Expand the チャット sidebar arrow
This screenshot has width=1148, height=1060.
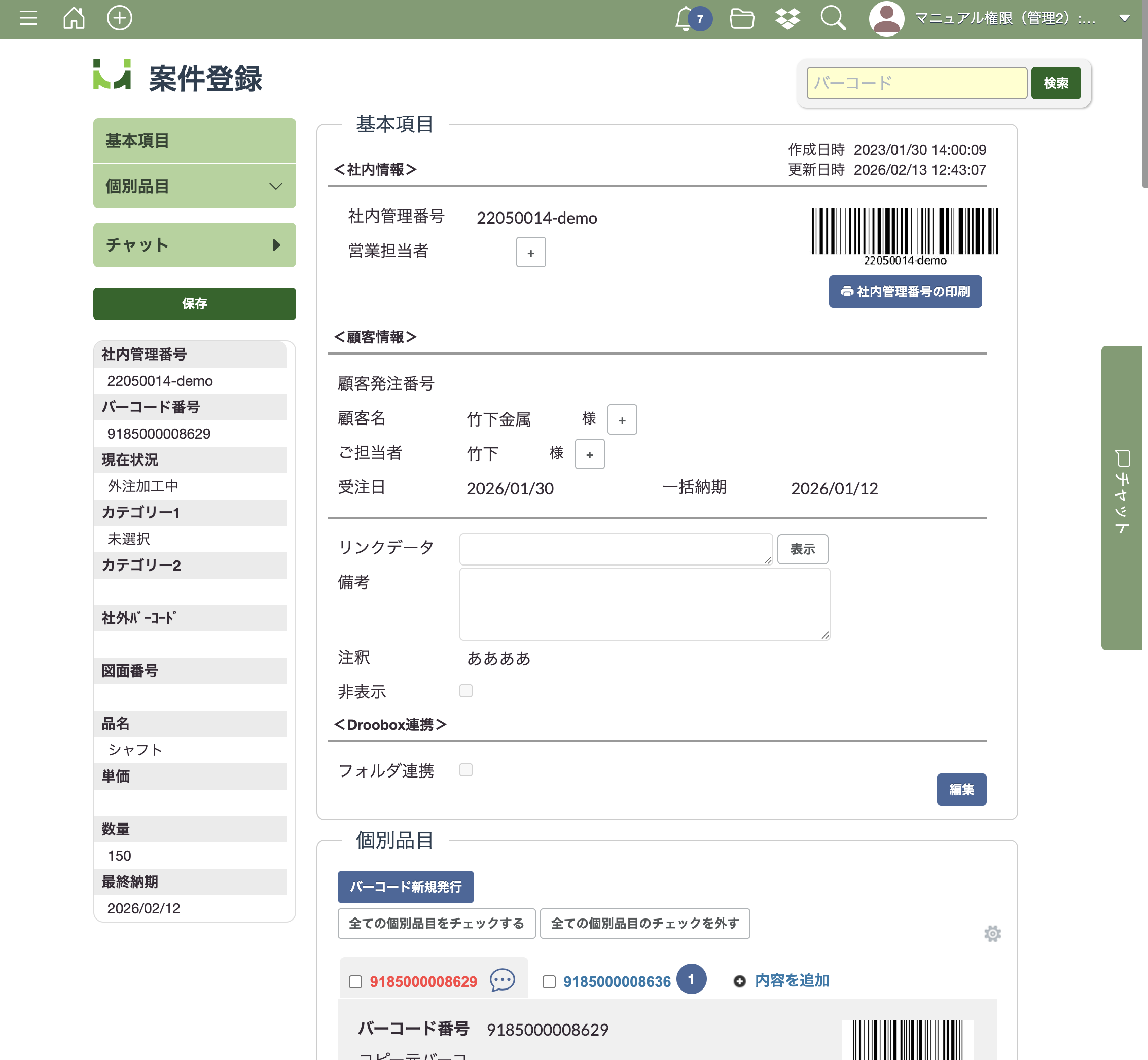[276, 245]
